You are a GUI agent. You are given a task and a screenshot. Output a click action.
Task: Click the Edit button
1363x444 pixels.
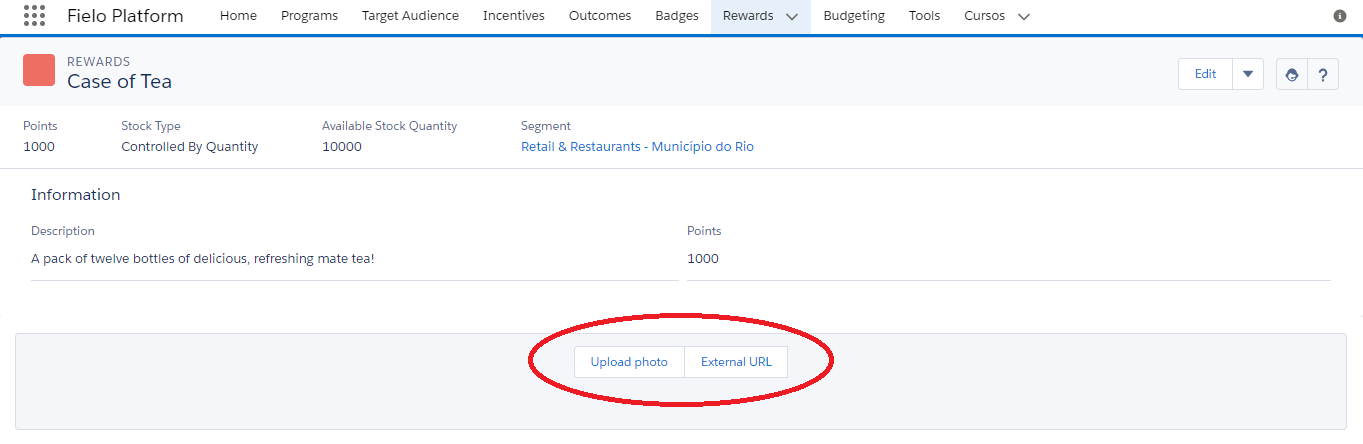pyautogui.click(x=1206, y=74)
